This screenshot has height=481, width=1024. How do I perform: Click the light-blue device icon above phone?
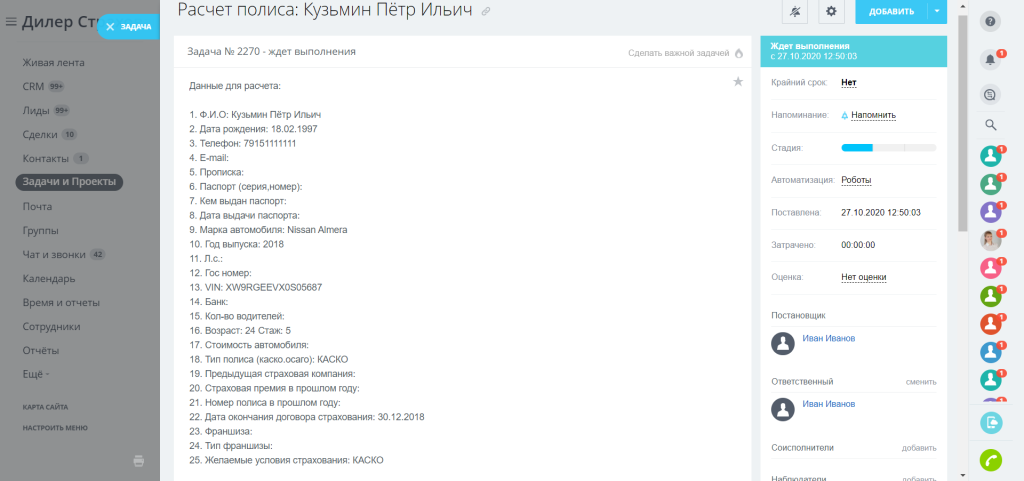(991, 422)
